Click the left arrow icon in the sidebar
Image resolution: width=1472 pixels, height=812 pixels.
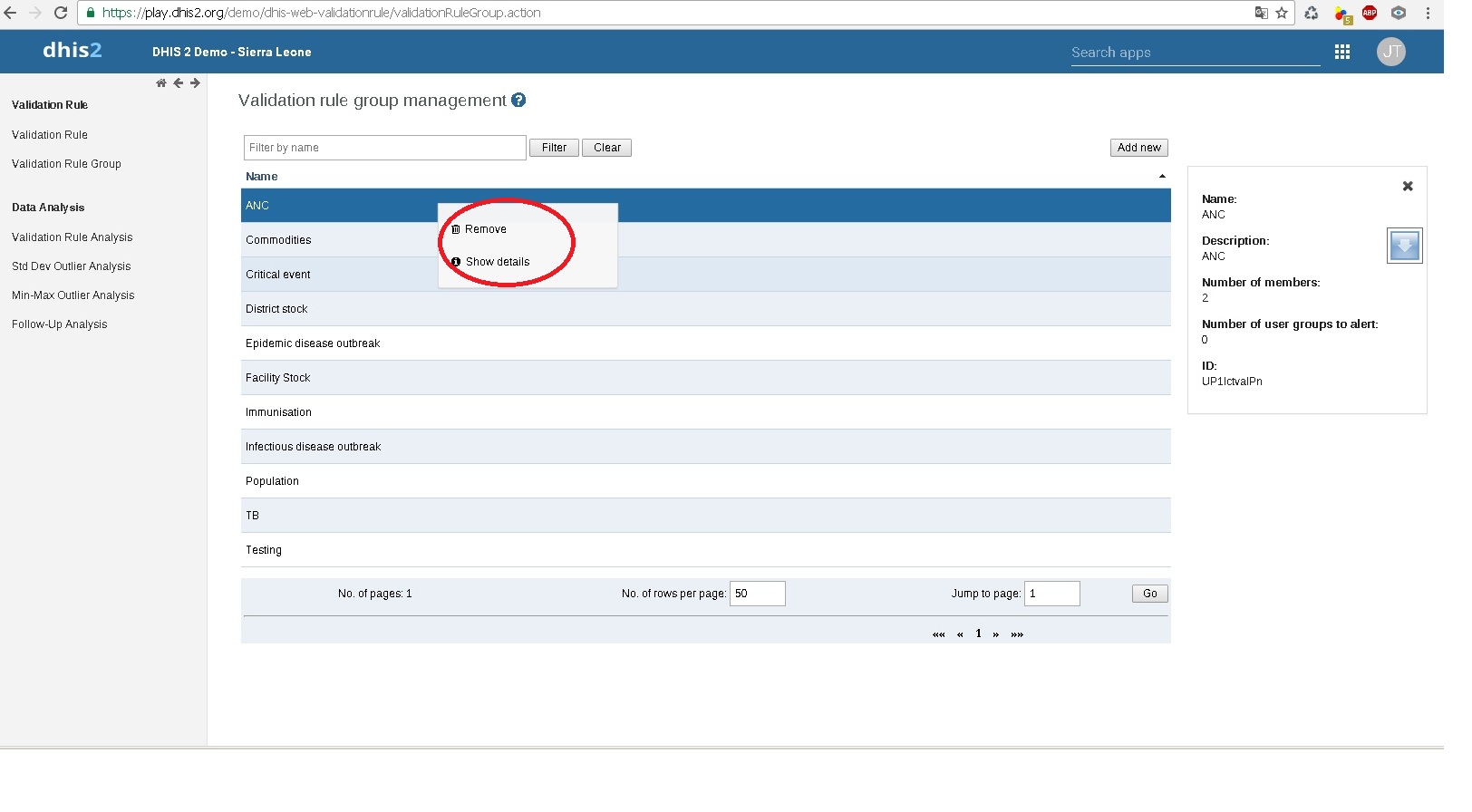179,83
